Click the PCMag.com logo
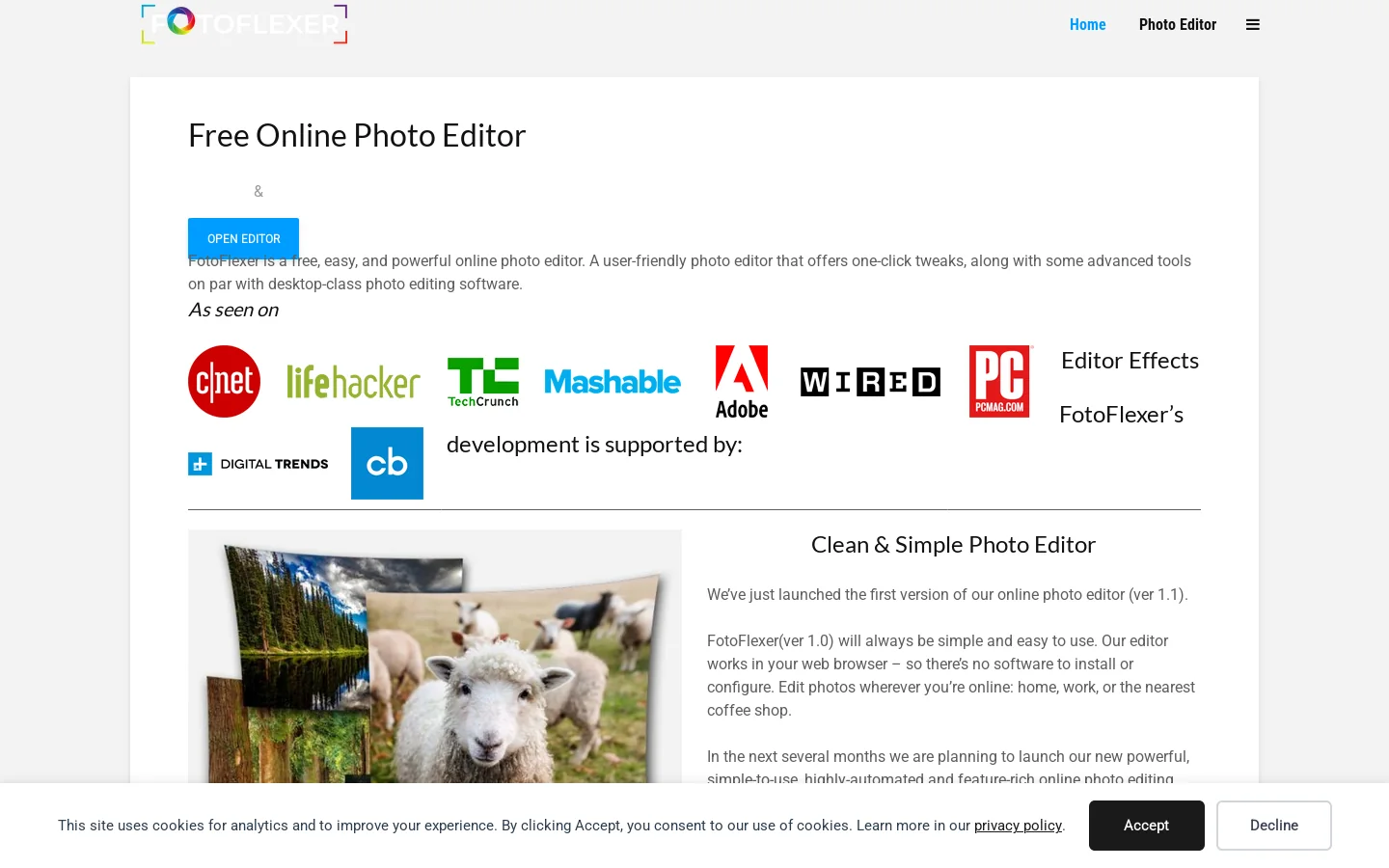 click(x=1000, y=382)
